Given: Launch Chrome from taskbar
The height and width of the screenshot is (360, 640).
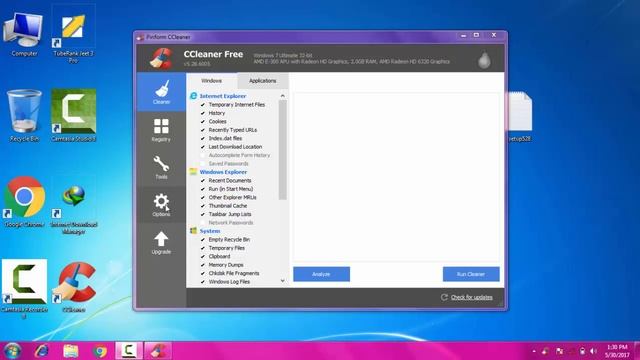Looking at the screenshot, I should (x=100, y=351).
